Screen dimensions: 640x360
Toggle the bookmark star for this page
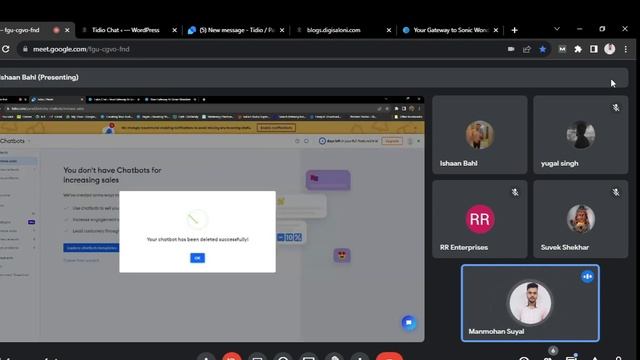(x=542, y=49)
